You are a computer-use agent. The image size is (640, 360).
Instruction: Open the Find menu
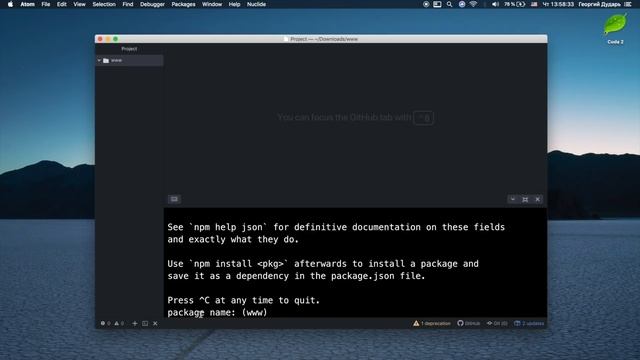click(x=128, y=4)
